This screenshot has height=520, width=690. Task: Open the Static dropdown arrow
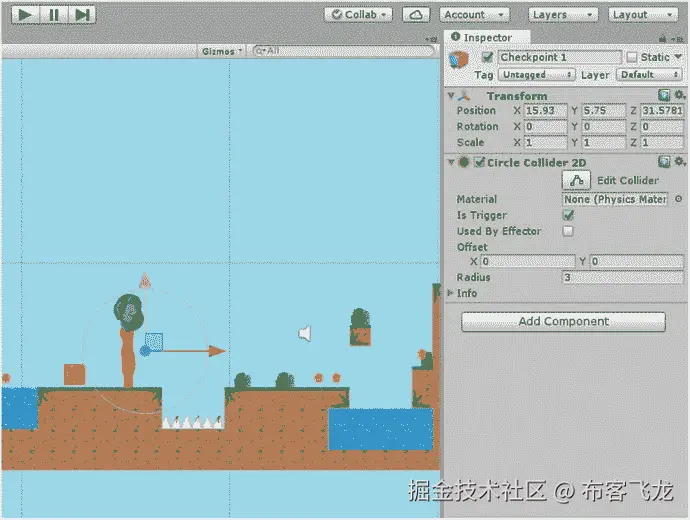[678, 57]
